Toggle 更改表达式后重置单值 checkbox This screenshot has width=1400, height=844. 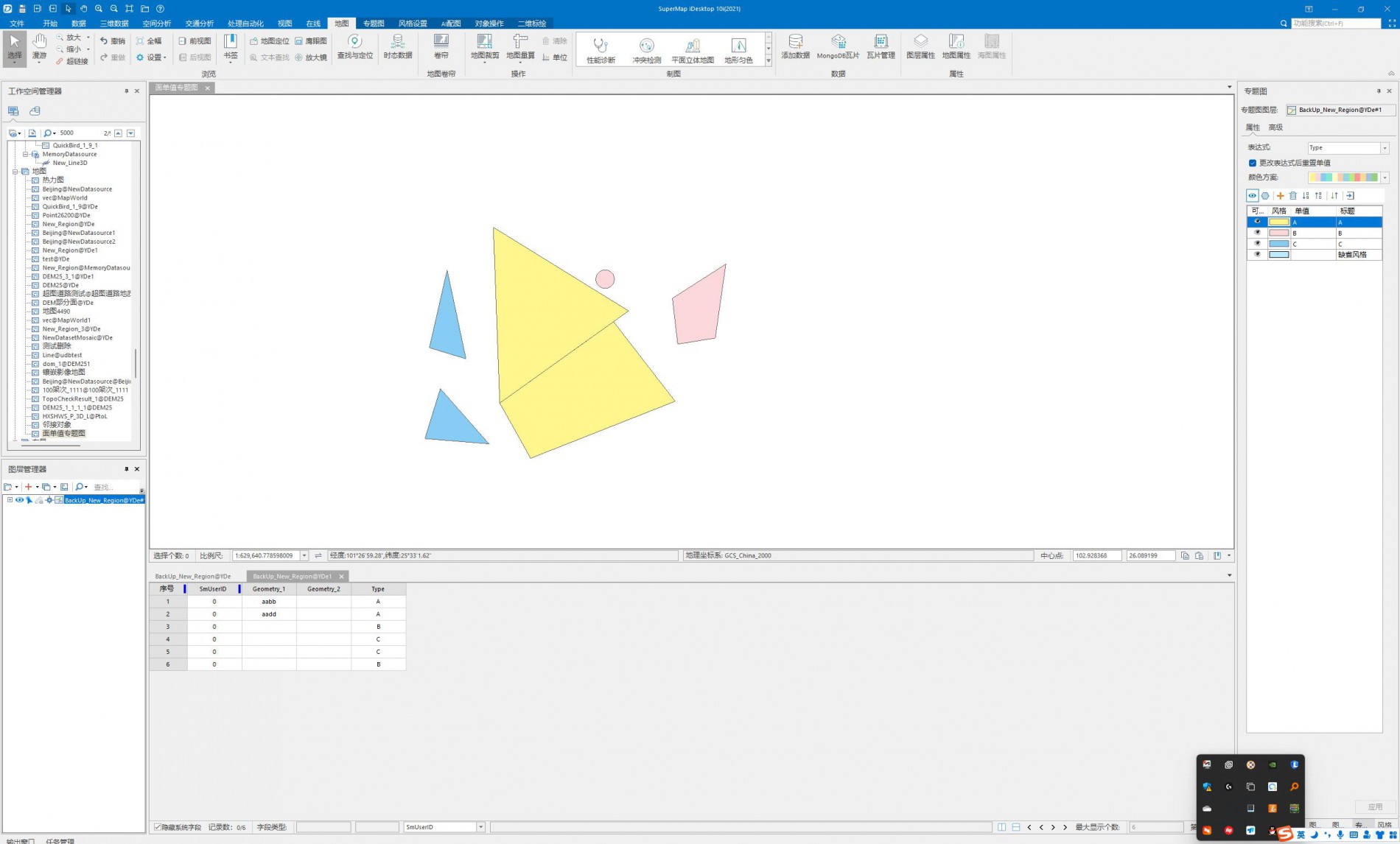[1253, 163]
